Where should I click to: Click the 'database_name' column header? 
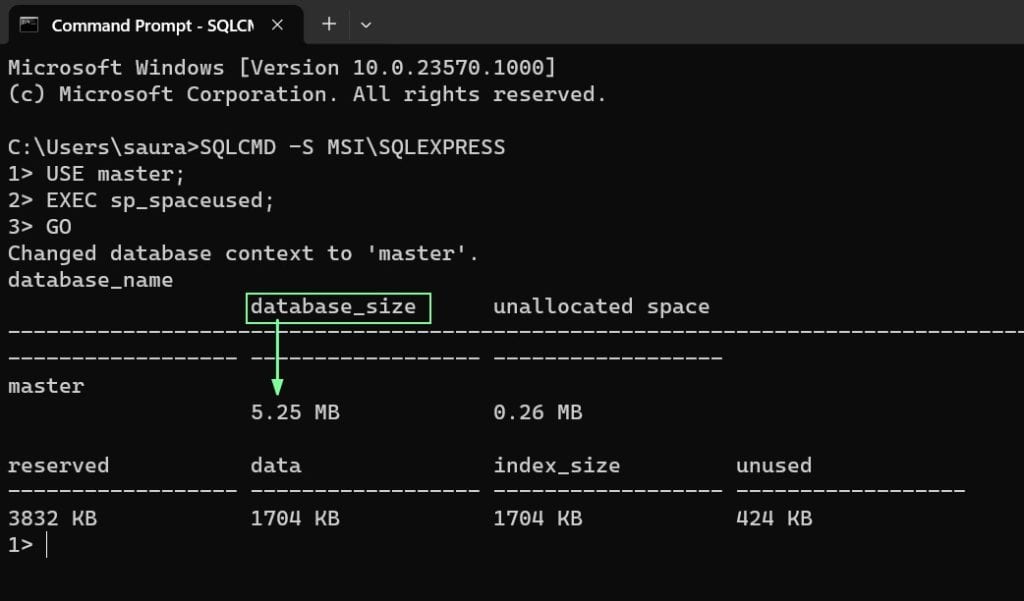[91, 280]
